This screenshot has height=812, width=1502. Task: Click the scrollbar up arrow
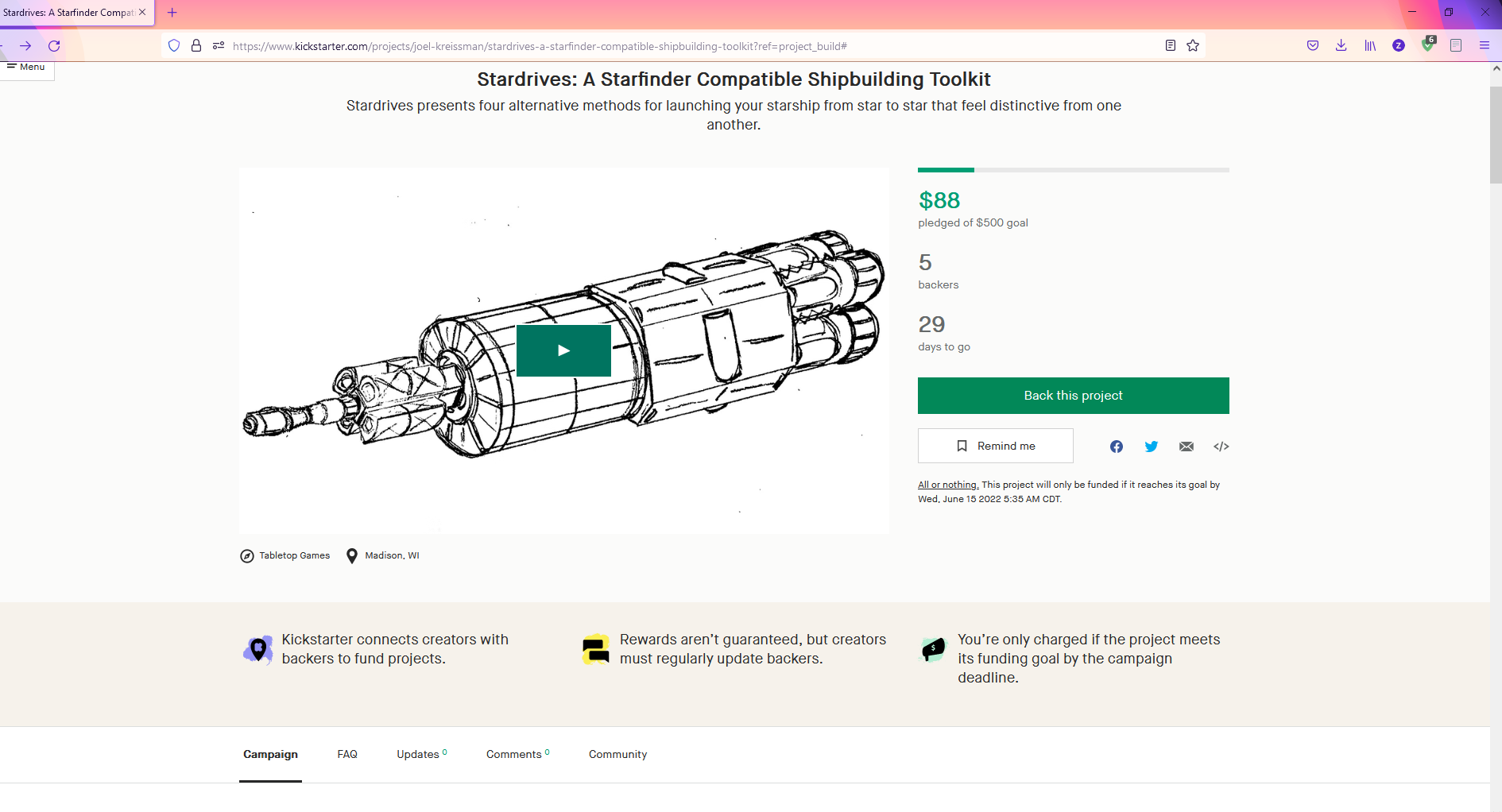1496,68
